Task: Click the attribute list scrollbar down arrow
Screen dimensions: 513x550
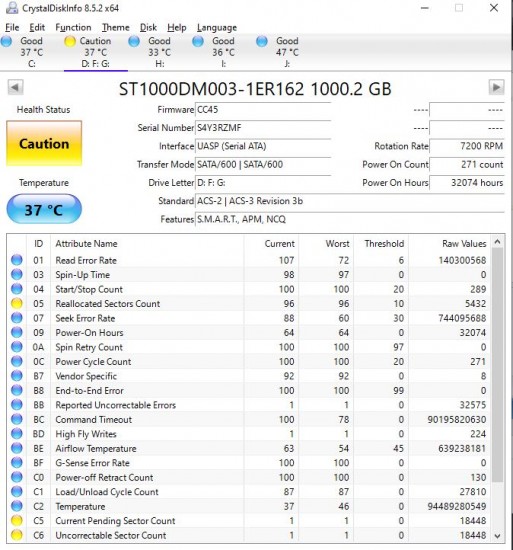Action: 497,536
